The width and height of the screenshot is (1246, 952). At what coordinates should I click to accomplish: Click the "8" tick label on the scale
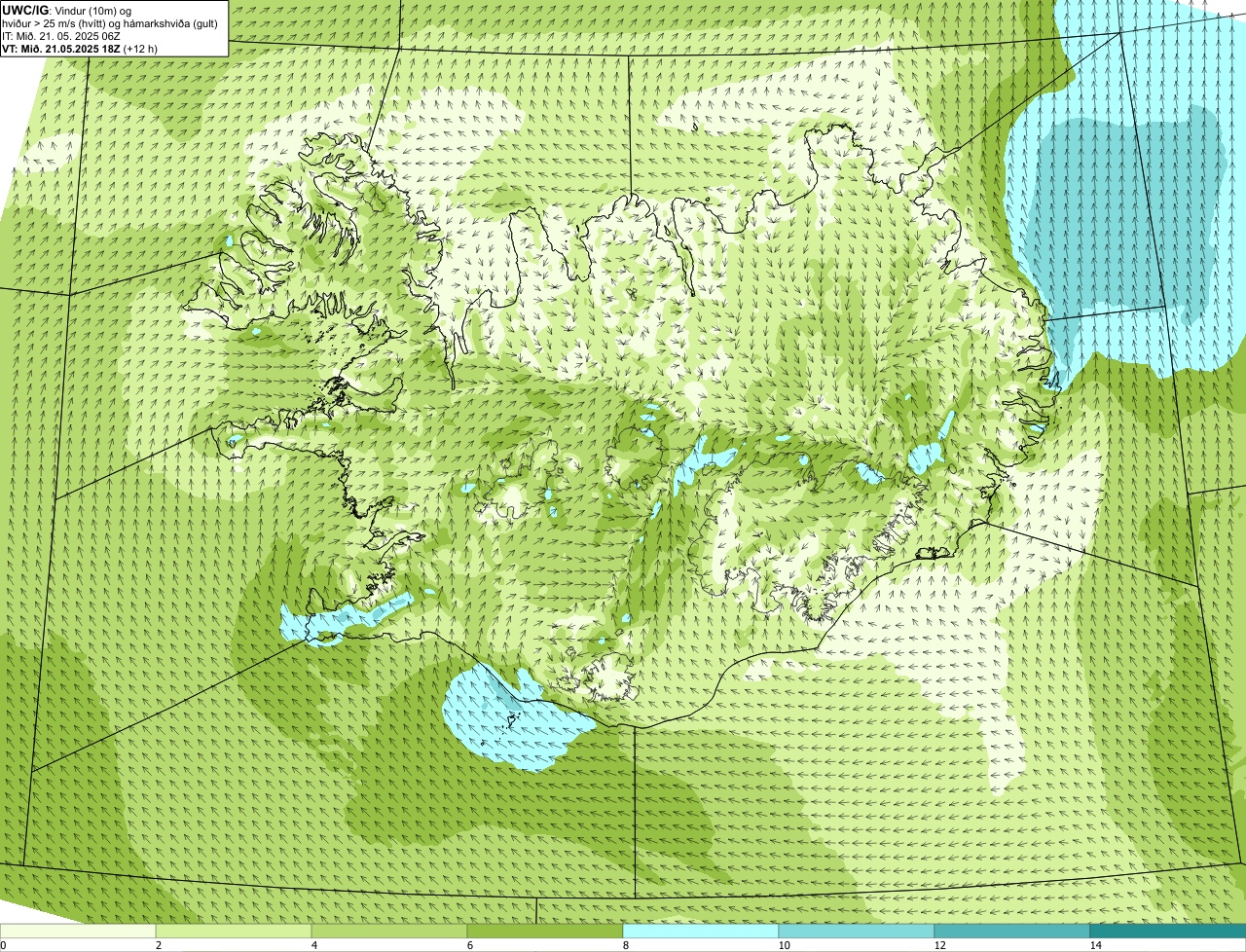[x=626, y=945]
